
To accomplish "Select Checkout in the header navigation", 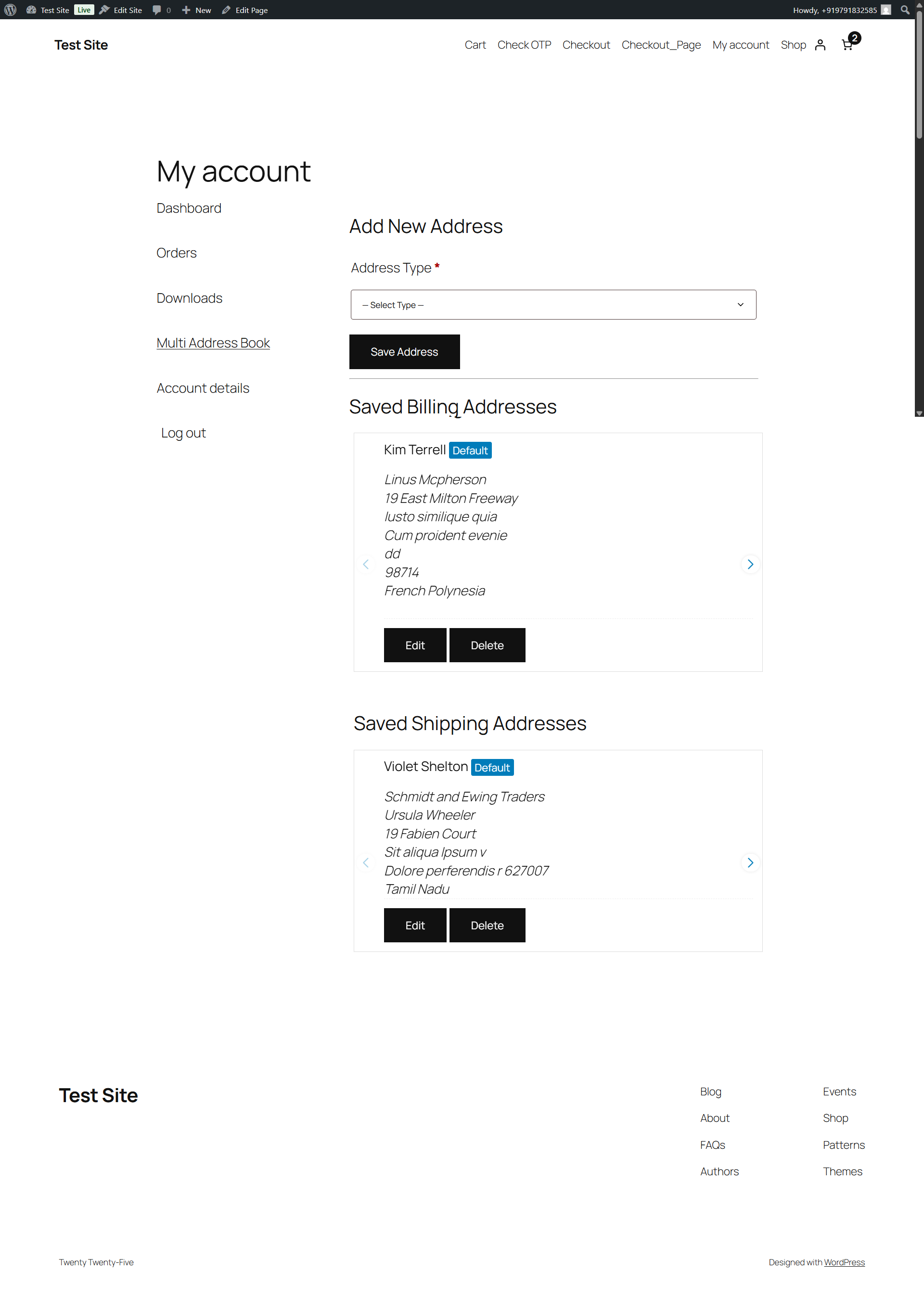I will point(586,45).
